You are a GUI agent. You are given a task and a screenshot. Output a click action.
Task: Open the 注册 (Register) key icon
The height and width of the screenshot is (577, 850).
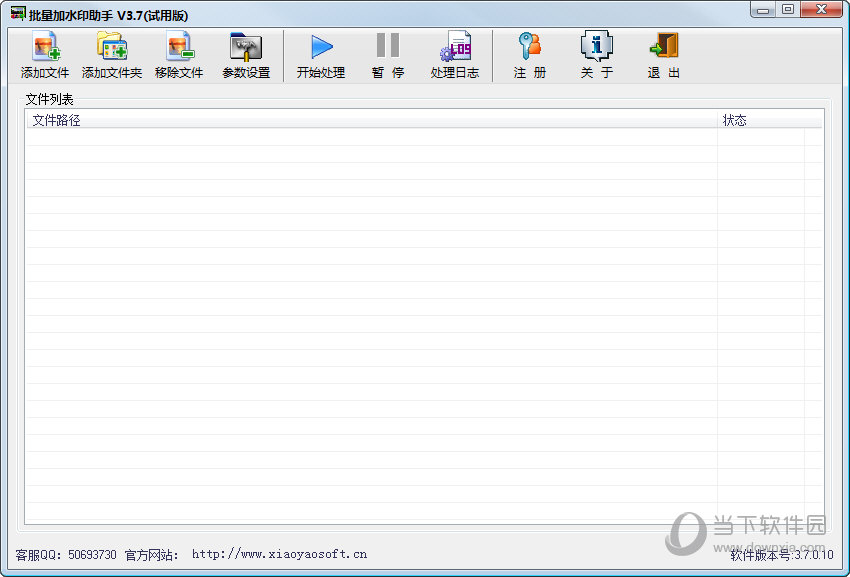pyautogui.click(x=529, y=55)
